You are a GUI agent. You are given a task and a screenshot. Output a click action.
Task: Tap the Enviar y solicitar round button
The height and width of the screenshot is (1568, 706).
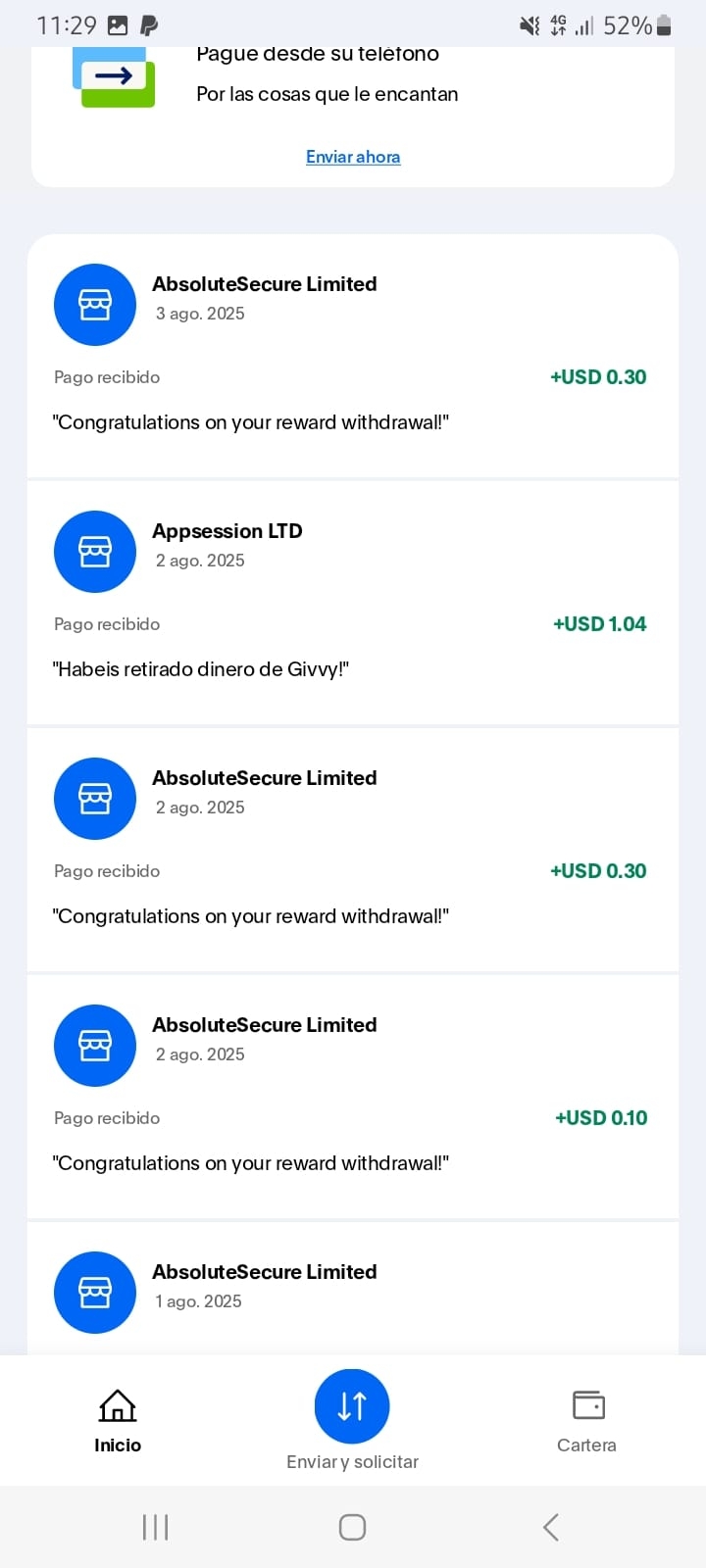click(x=352, y=1406)
